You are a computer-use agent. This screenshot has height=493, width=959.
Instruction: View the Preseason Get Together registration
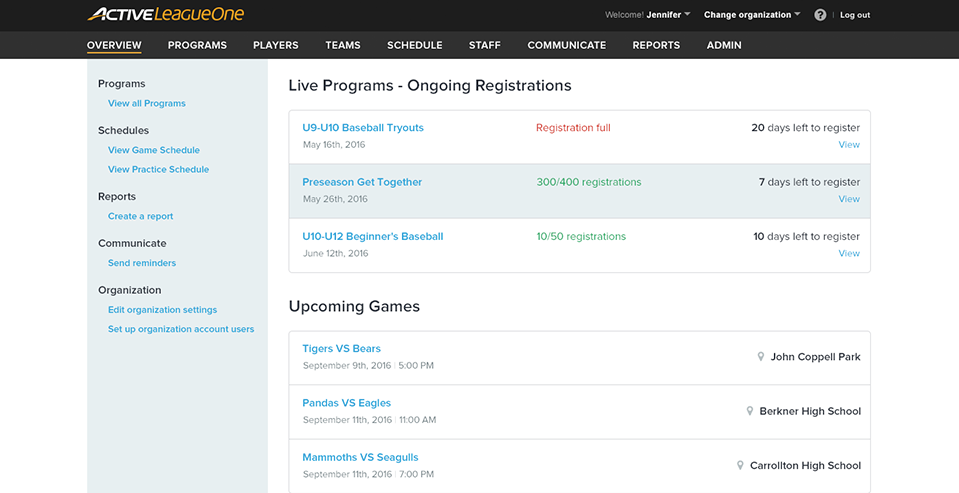click(849, 199)
